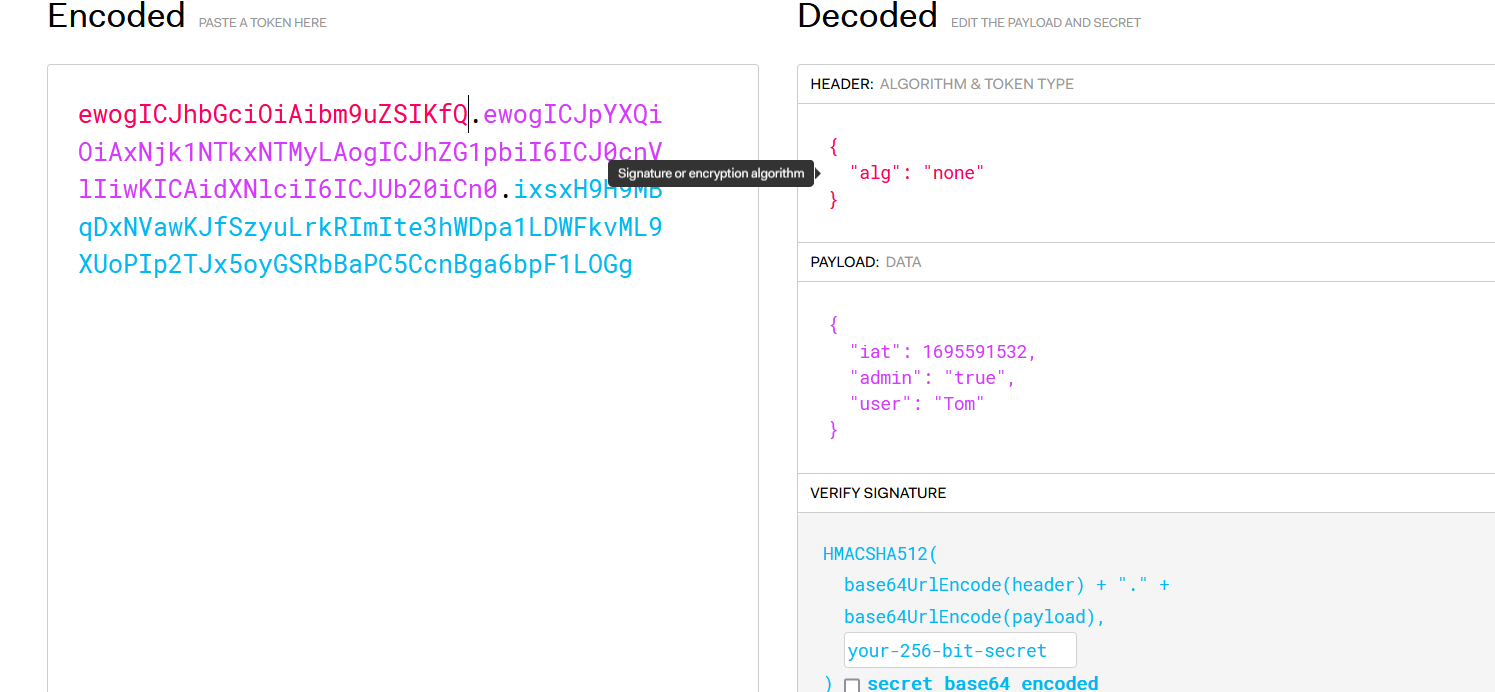Click the purple payload token line starting OiAxNjk1

tap(370, 152)
